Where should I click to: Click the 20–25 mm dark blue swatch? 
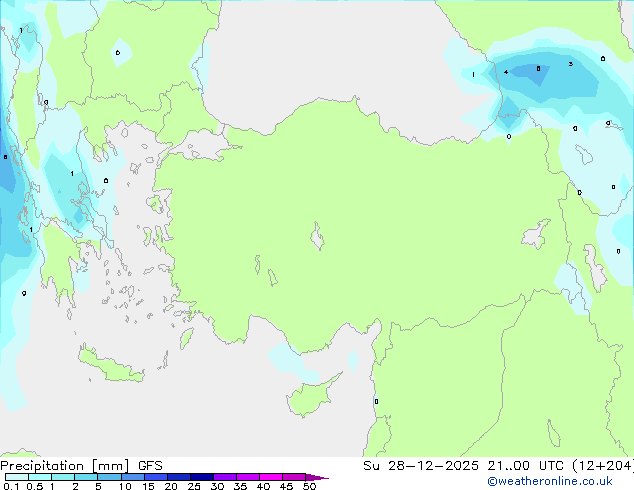coord(179,477)
